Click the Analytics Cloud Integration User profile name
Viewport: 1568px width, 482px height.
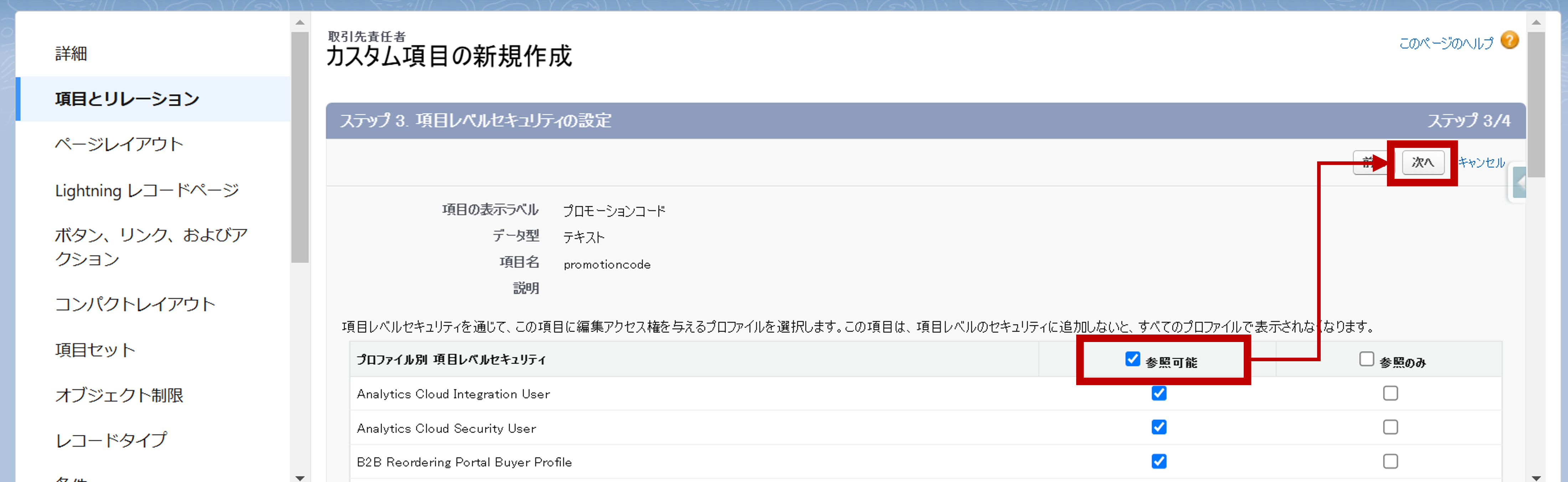453,394
